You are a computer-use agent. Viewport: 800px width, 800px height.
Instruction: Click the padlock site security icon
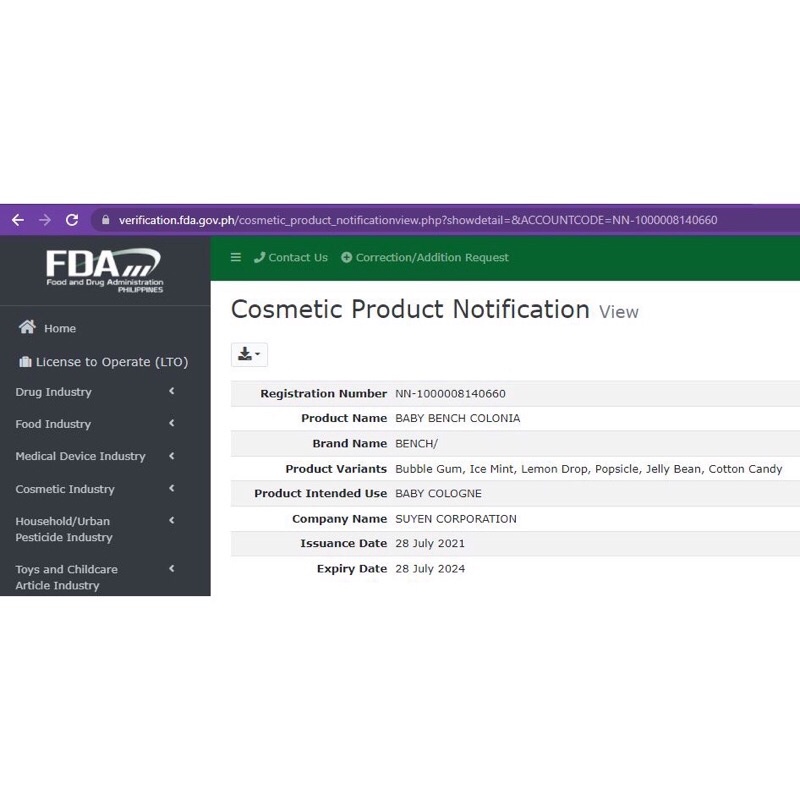(105, 220)
